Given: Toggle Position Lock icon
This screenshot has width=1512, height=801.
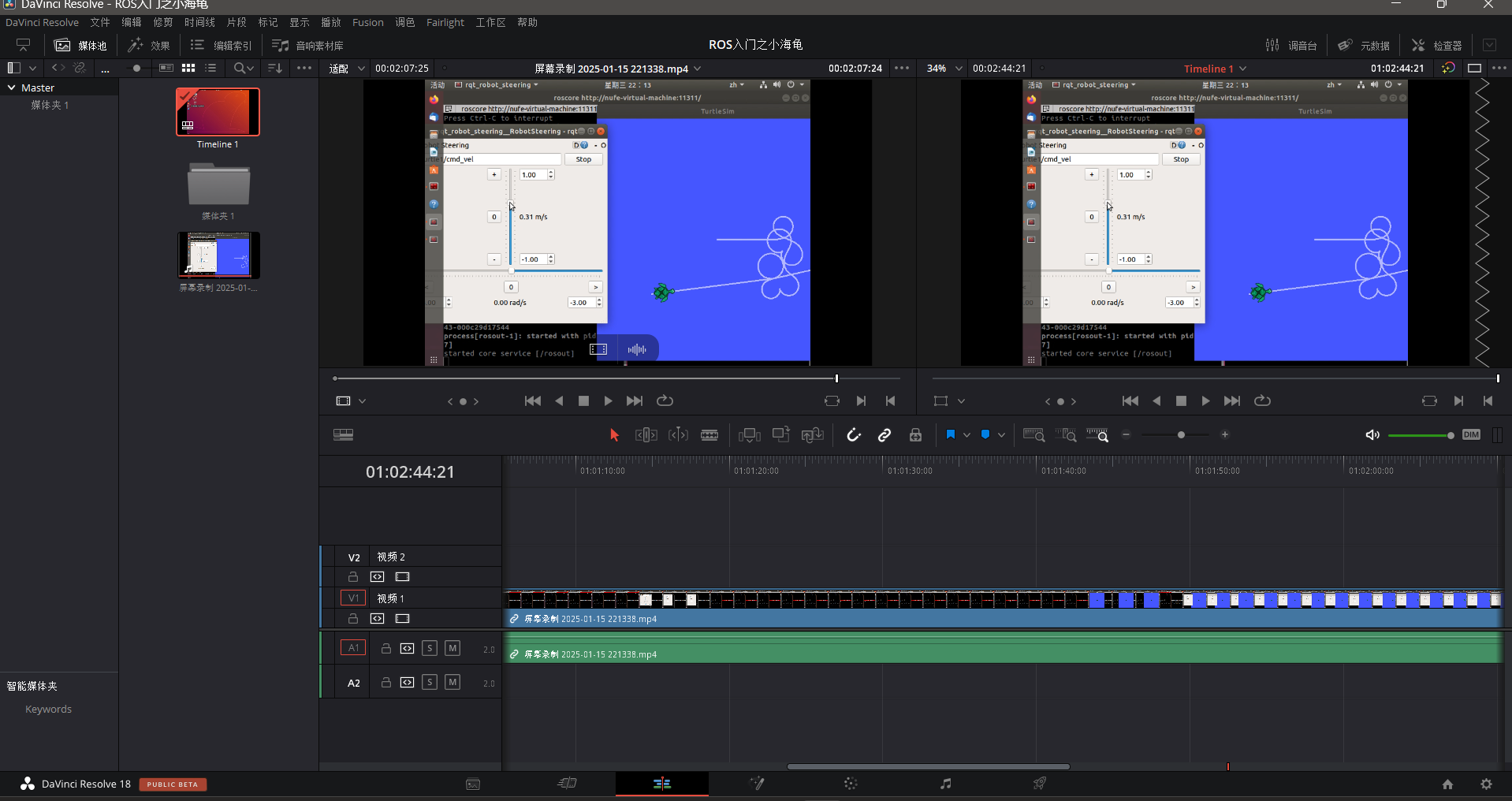Looking at the screenshot, I should point(915,435).
